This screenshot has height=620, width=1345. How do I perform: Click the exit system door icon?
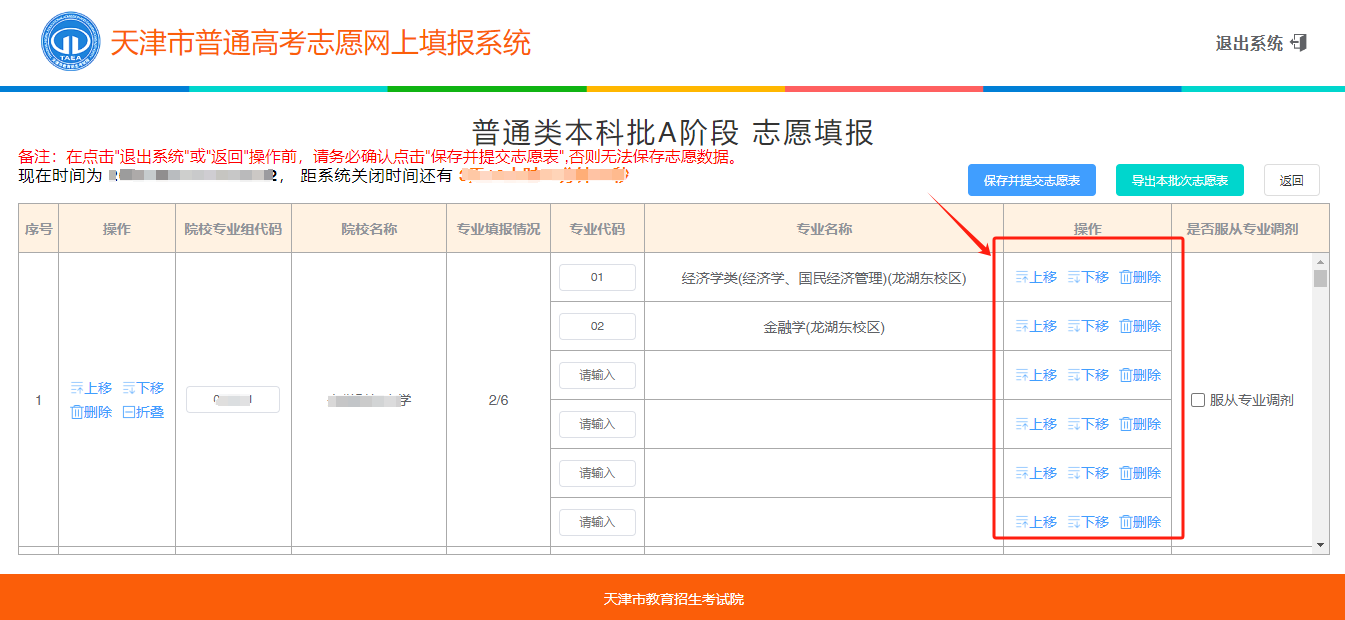point(1299,42)
